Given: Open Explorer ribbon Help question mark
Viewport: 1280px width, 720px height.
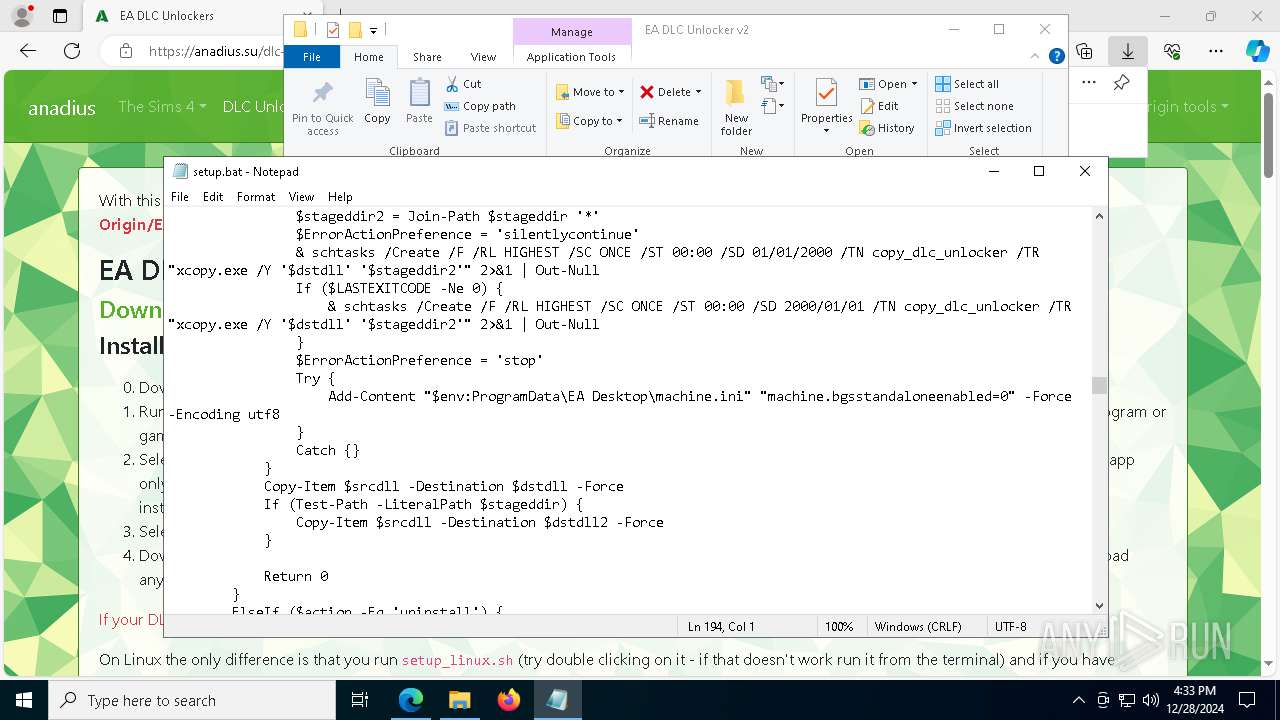Looking at the screenshot, I should pos(1056,56).
